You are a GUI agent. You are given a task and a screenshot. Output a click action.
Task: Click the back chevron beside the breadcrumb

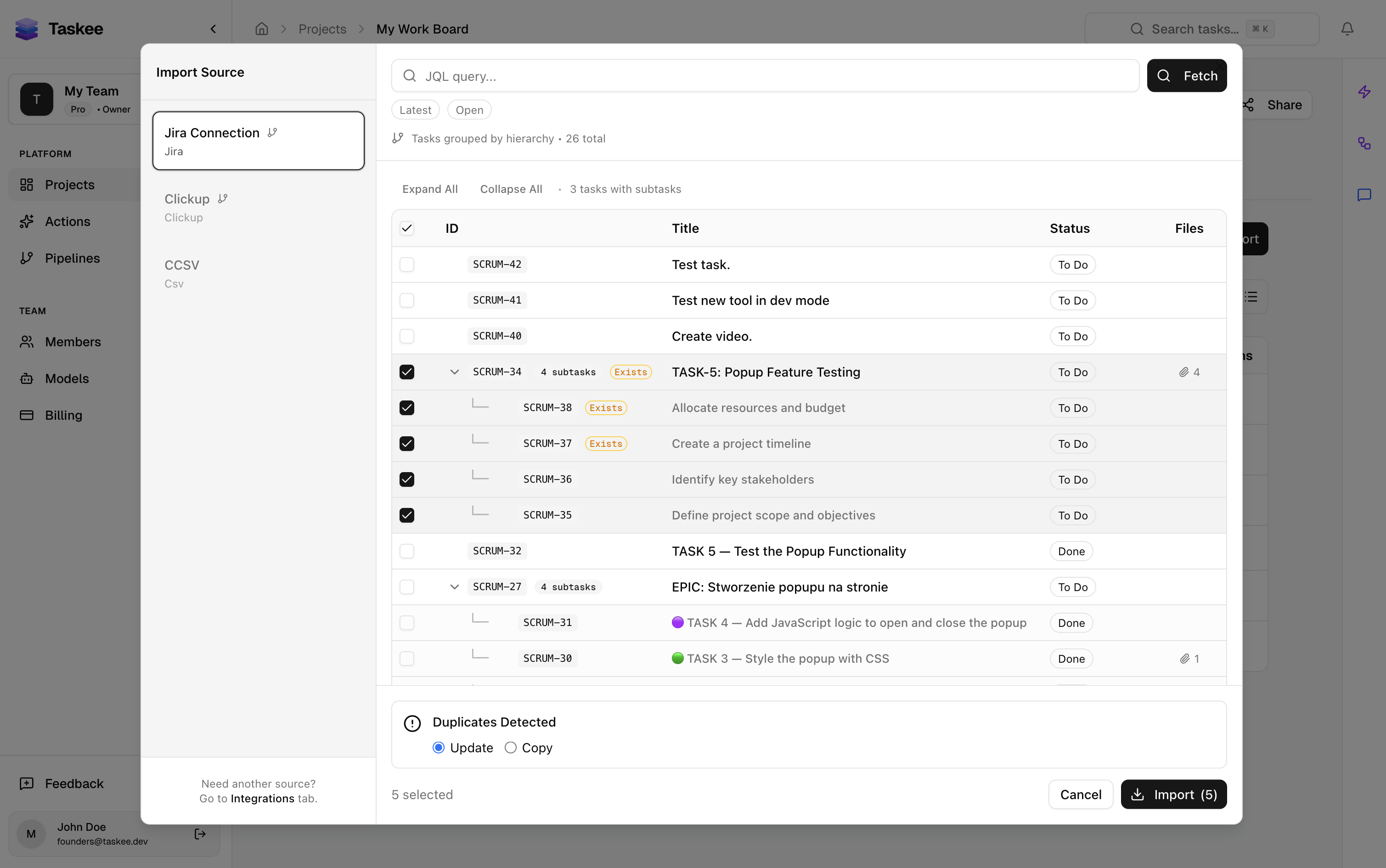click(213, 28)
